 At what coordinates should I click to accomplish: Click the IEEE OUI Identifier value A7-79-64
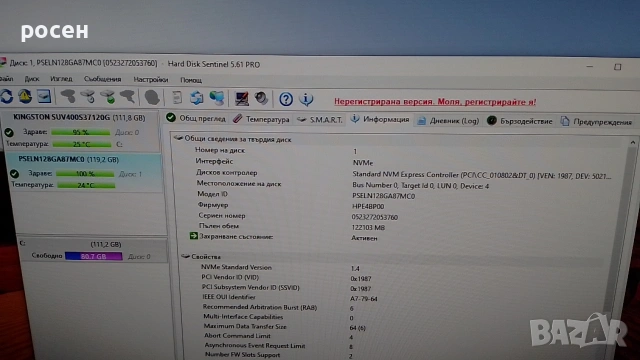[x=363, y=299]
